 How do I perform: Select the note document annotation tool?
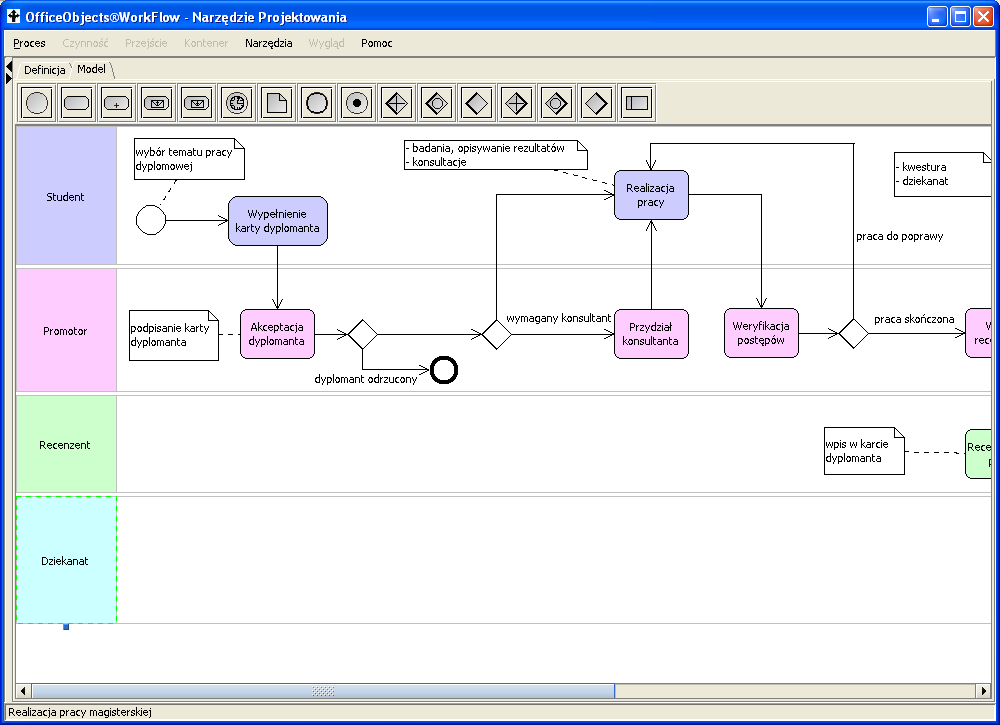[277, 103]
